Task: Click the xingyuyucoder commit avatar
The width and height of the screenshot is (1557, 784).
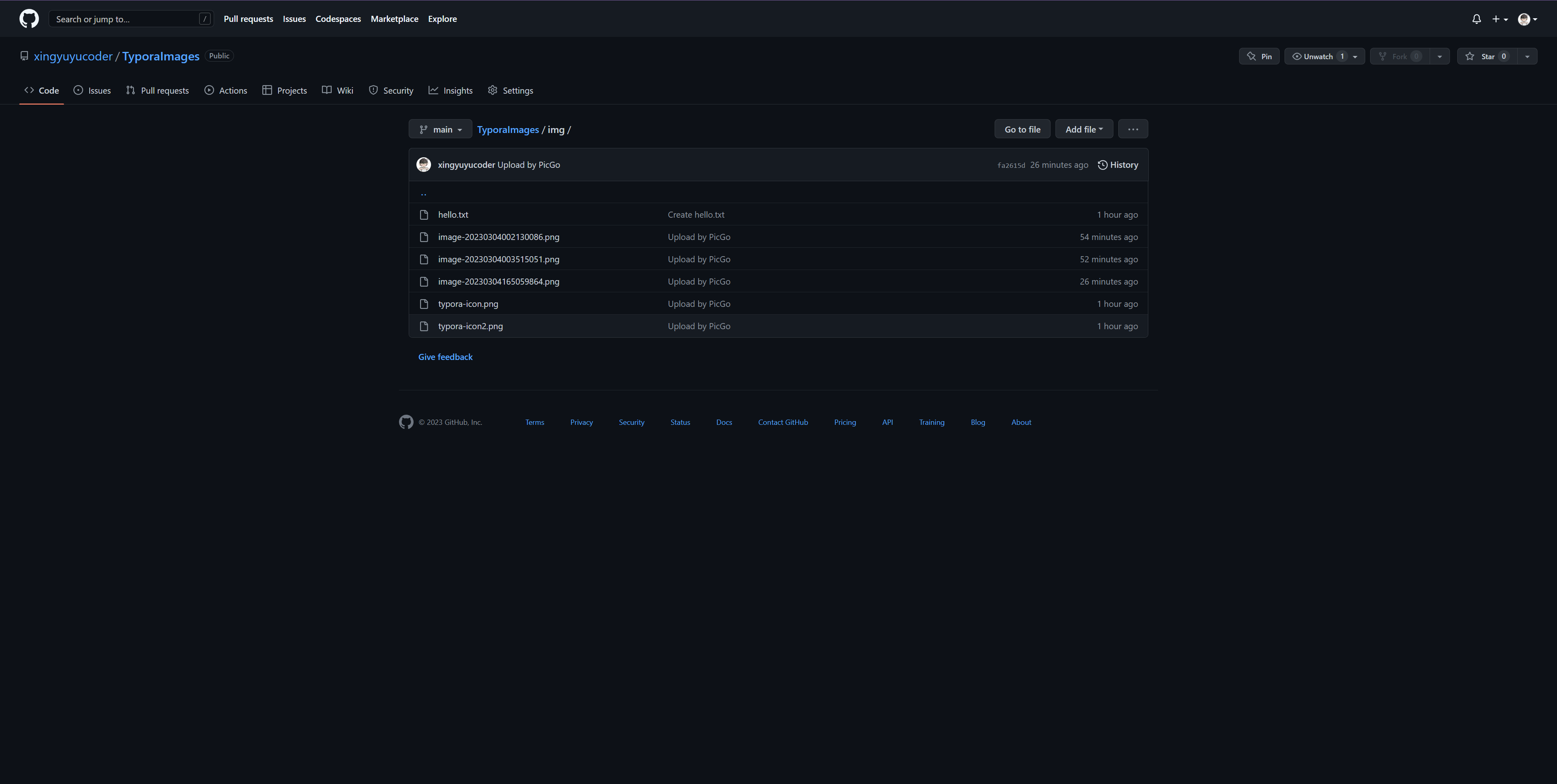Action: (424, 165)
